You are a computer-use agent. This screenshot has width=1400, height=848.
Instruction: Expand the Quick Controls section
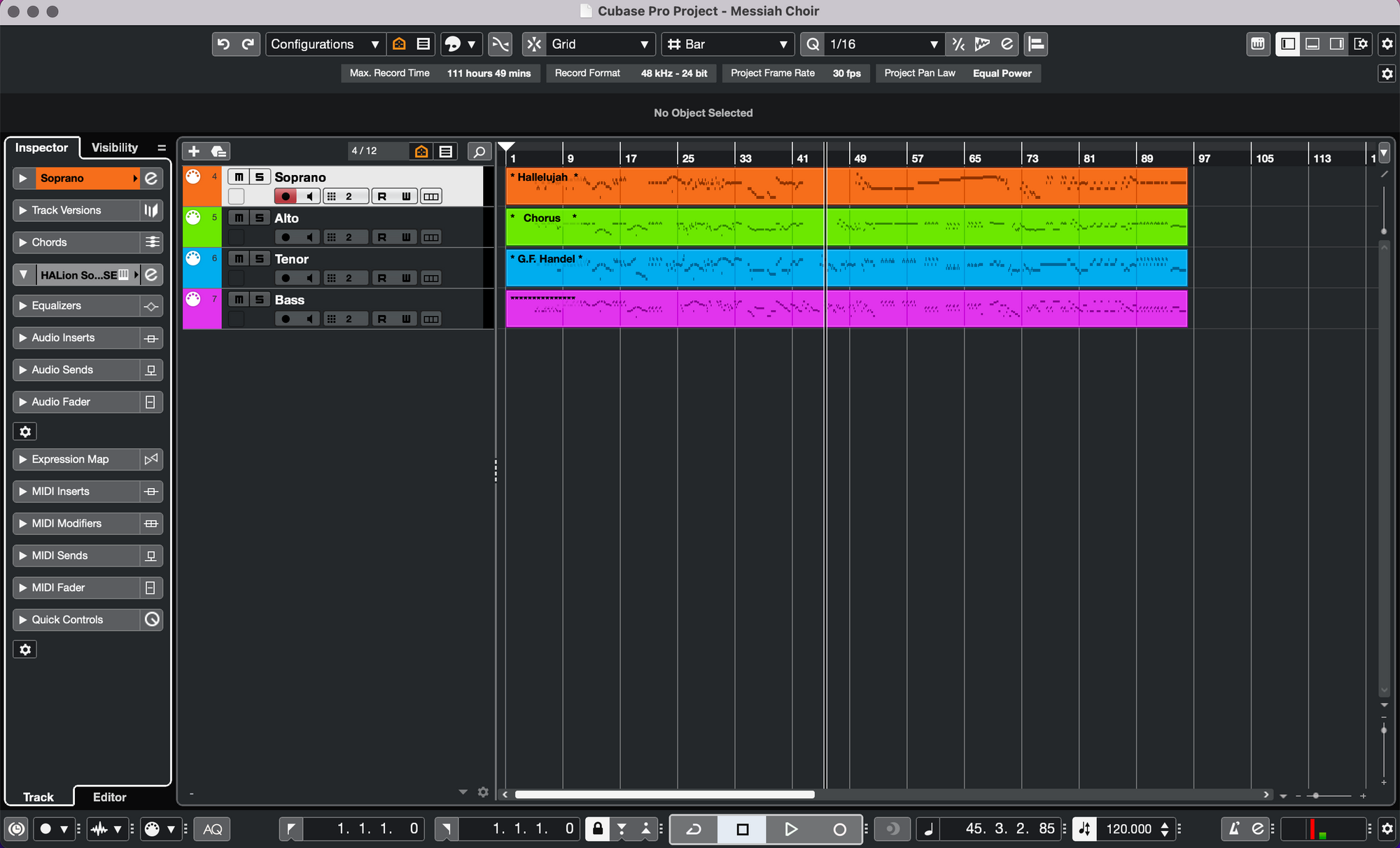pos(77,620)
